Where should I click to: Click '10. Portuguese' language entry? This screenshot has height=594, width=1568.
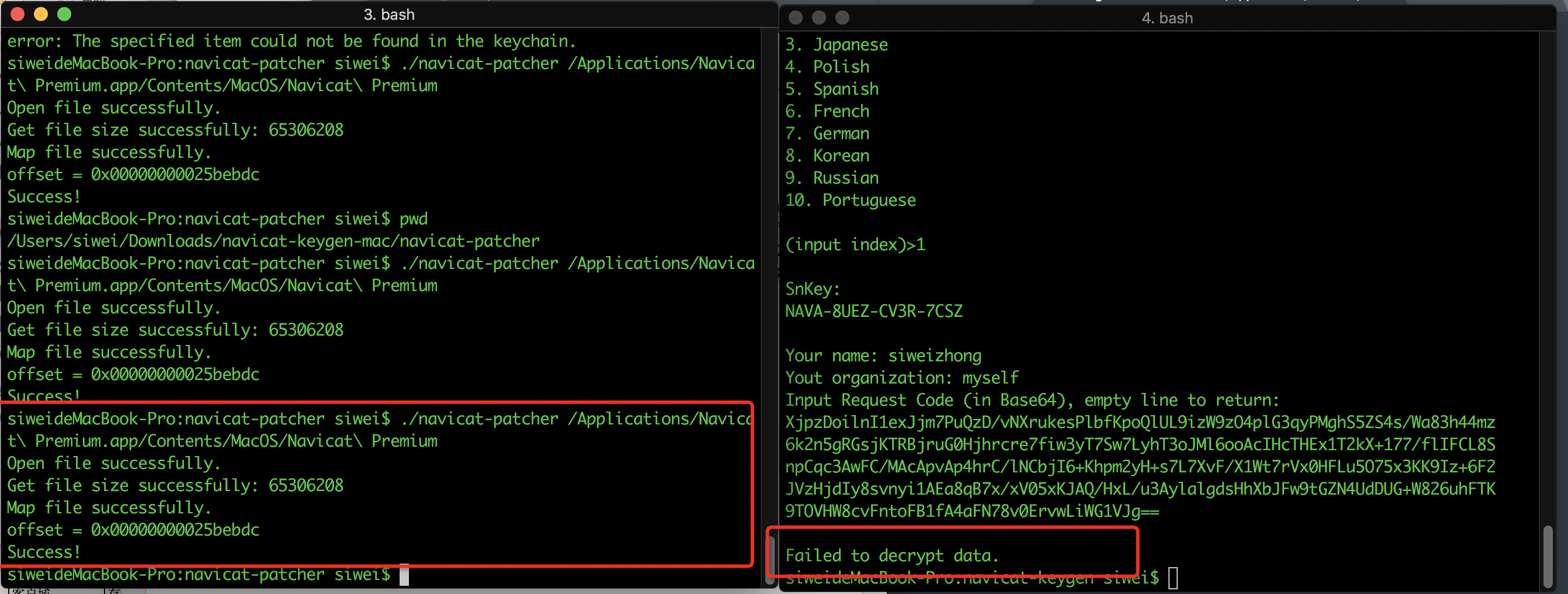[851, 201]
